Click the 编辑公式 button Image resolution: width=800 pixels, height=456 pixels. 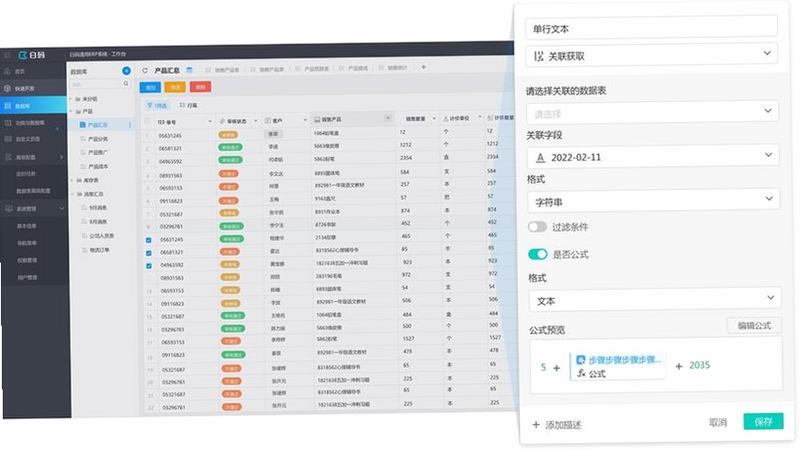[754, 325]
